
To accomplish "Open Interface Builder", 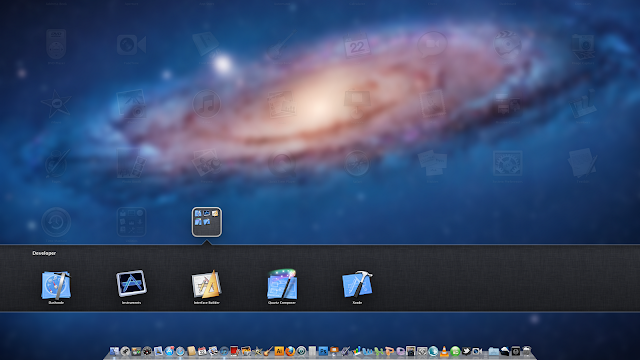I will pyautogui.click(x=207, y=287).
